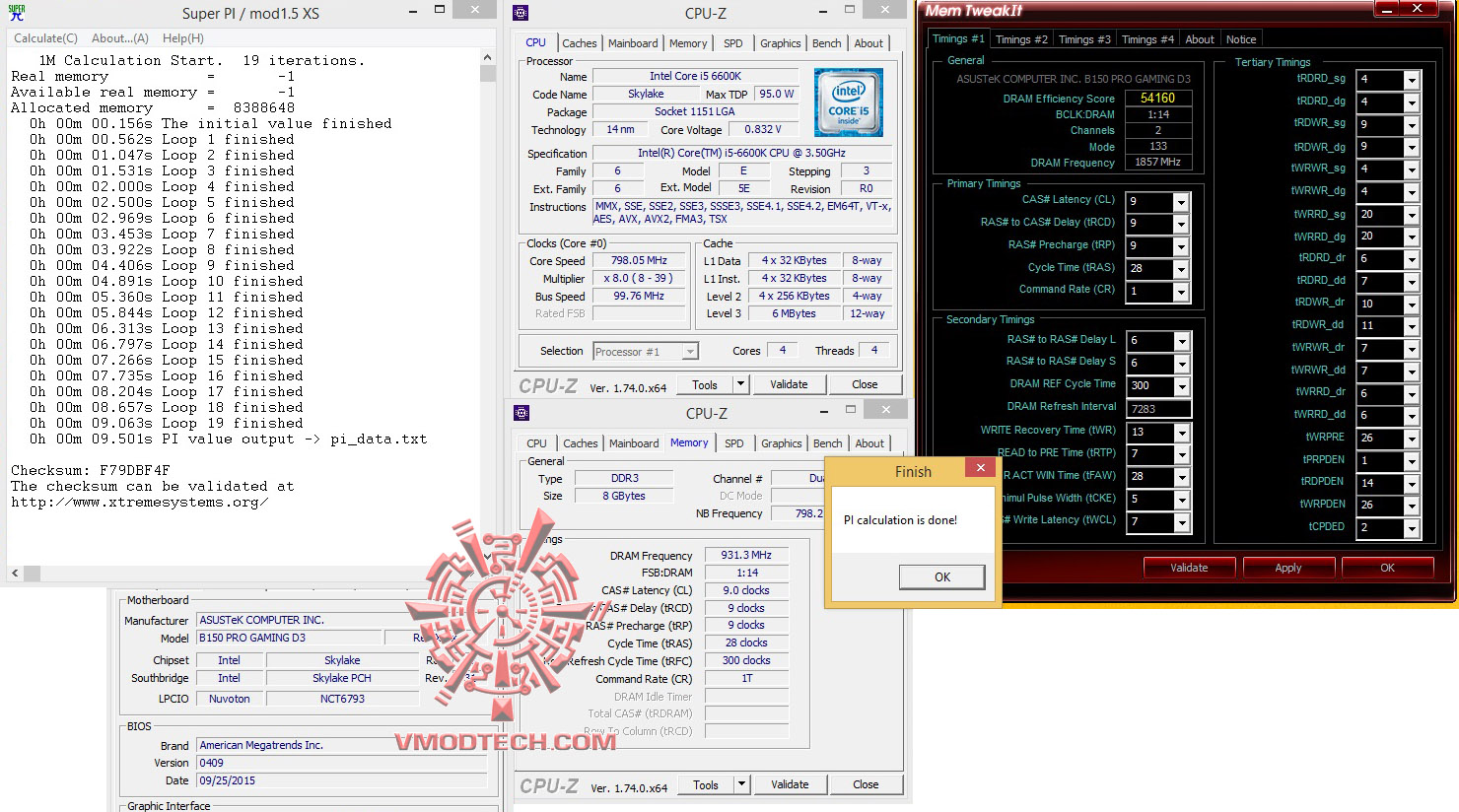The image size is (1459, 812).
Task: Open the WRITE Recovery Time (tWR) dropdown
Action: (x=1181, y=434)
